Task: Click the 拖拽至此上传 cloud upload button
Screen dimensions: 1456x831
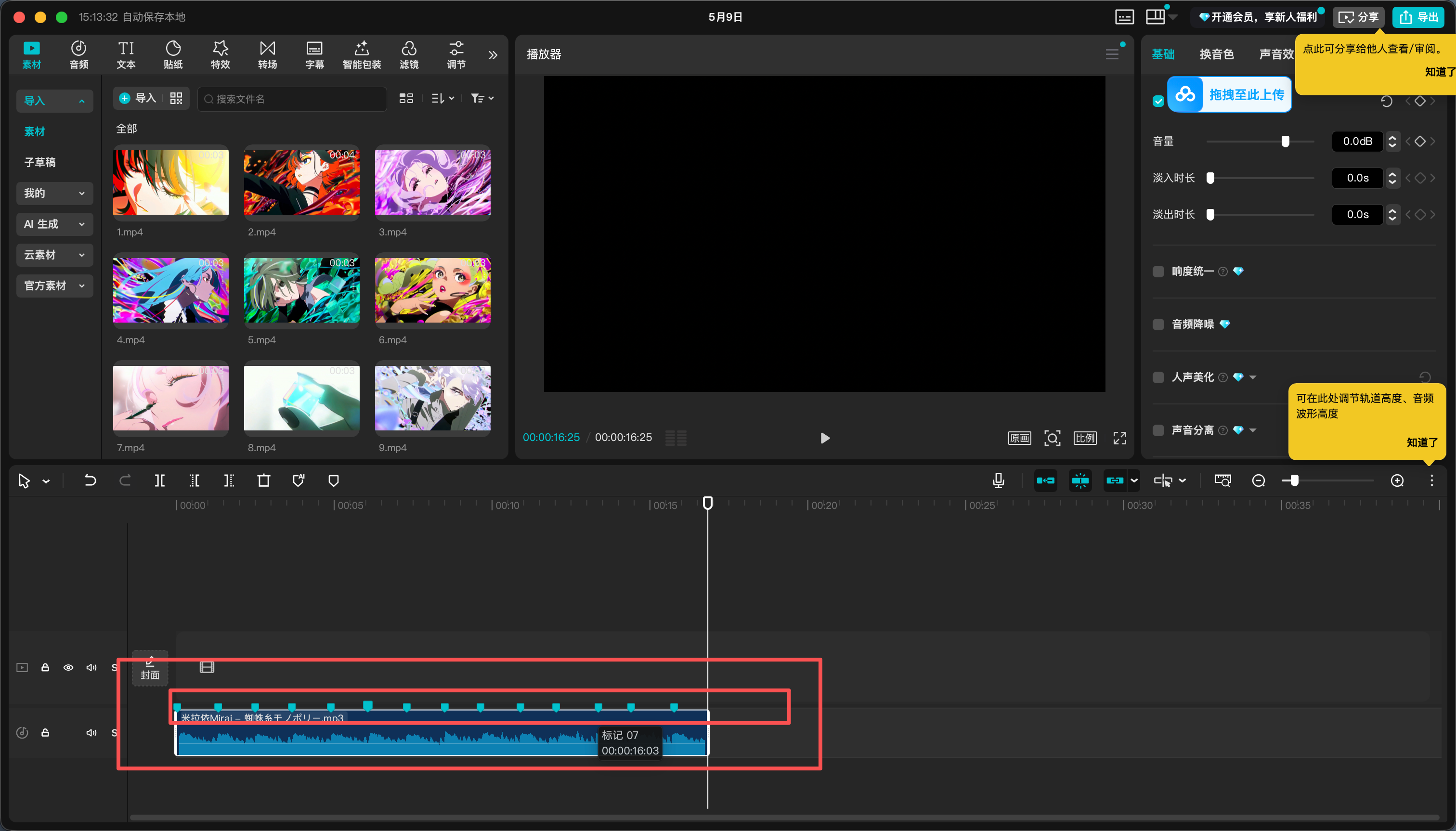Action: 1229,95
